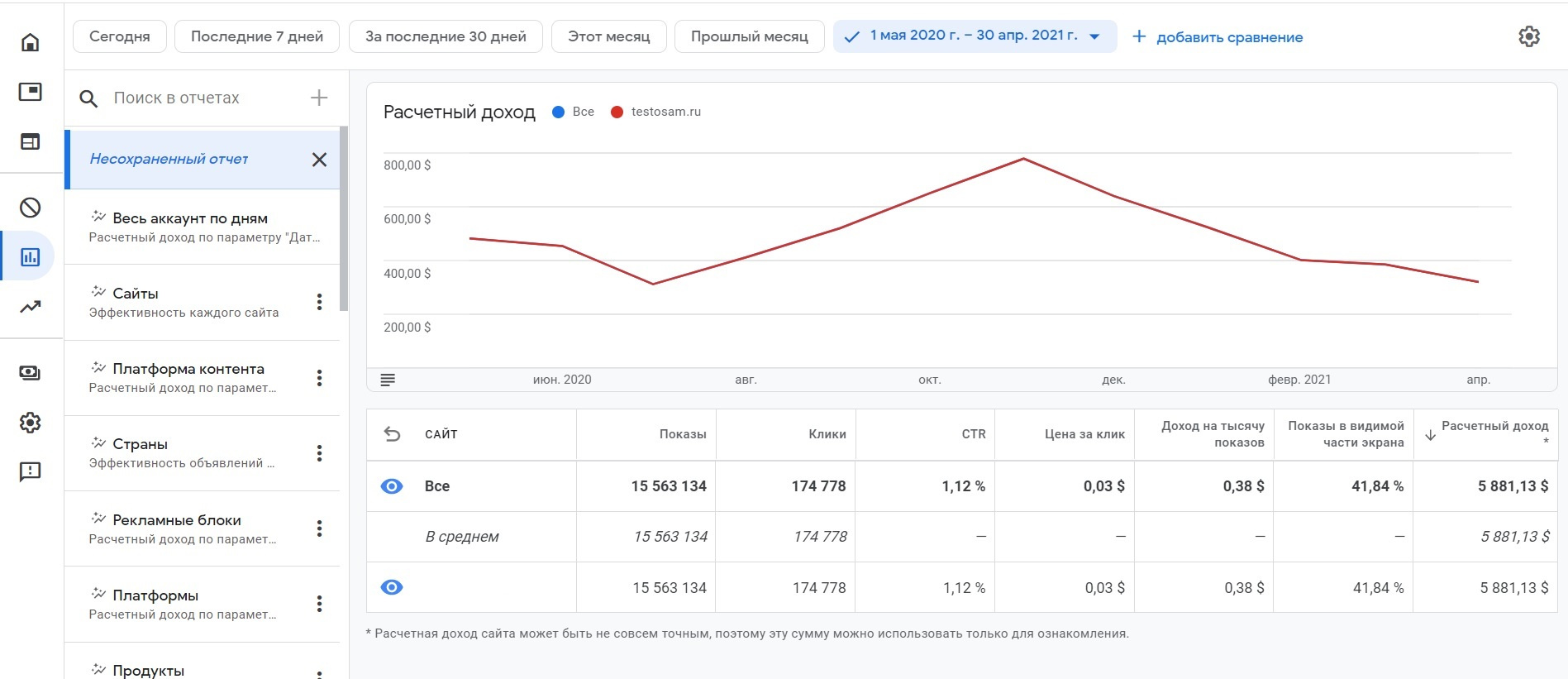Select the Прошлый месяц range
This screenshot has width=1568, height=679.
(750, 36)
